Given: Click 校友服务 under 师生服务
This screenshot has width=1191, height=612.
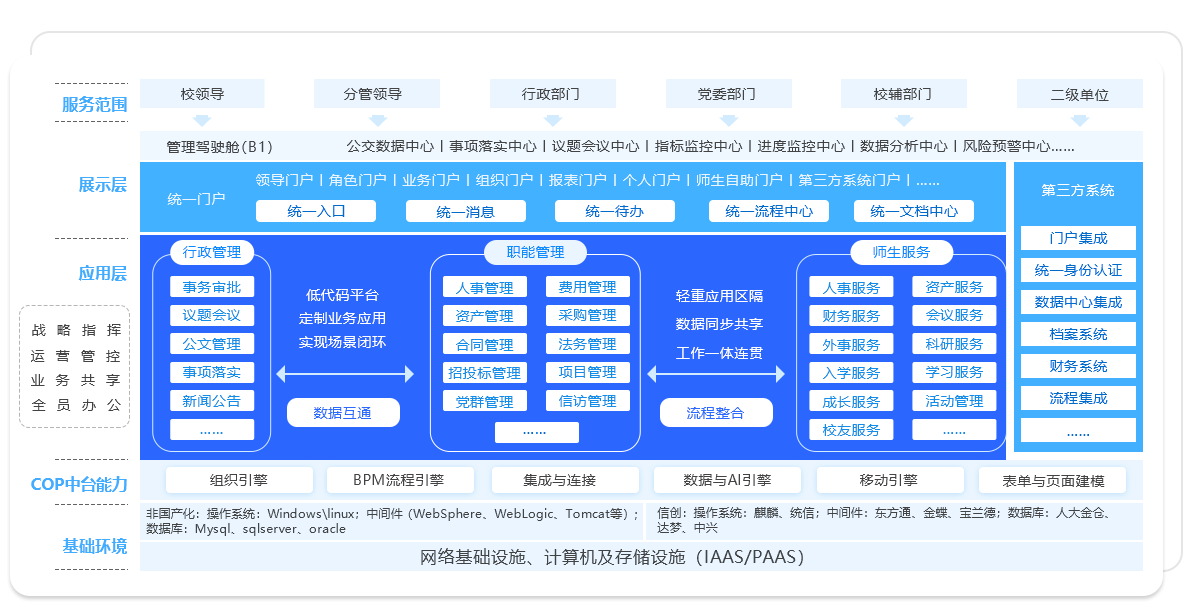Looking at the screenshot, I should coord(850,429).
